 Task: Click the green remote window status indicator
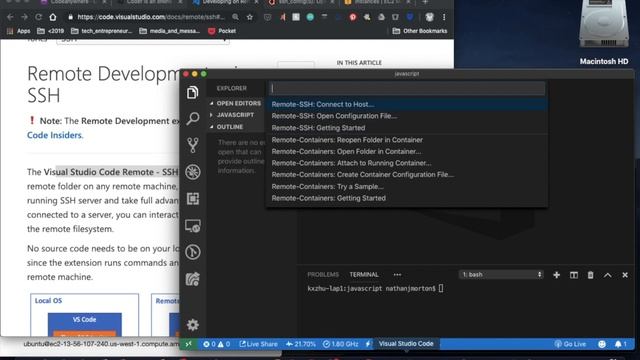(x=188, y=344)
